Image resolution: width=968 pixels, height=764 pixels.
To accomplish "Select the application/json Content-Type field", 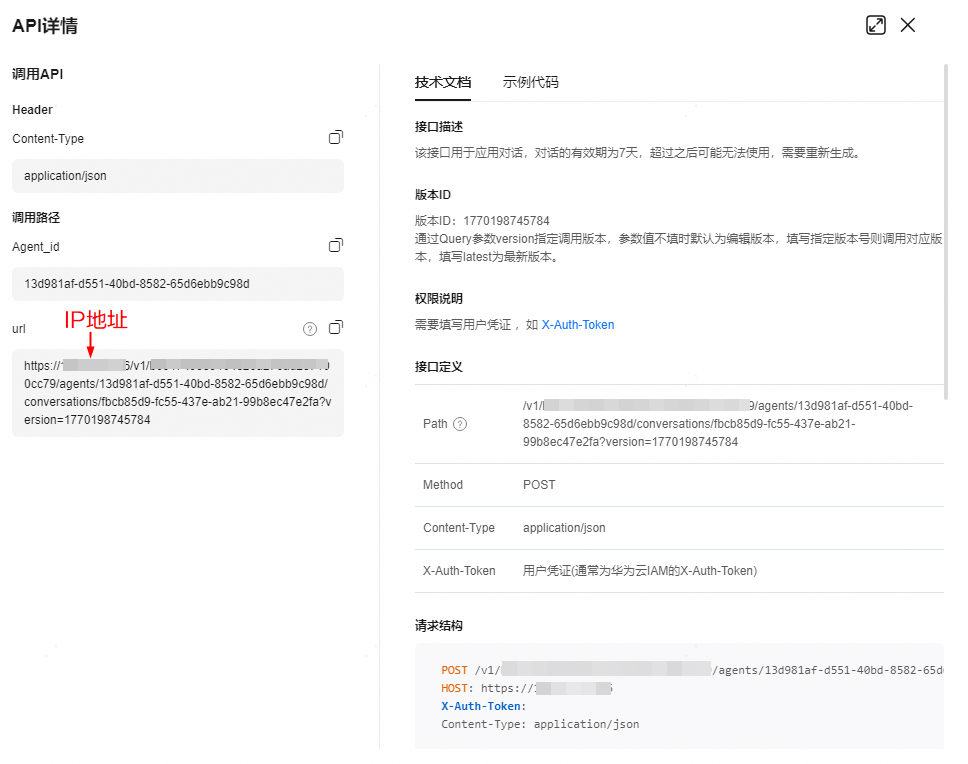I will click(x=178, y=176).
